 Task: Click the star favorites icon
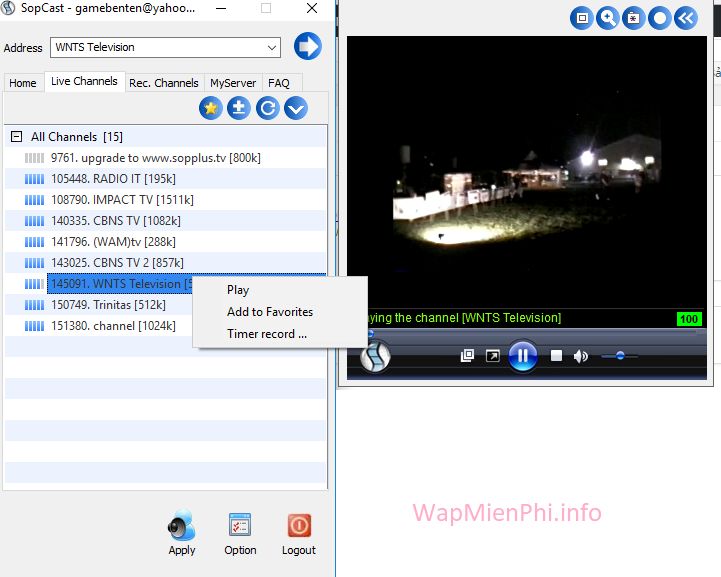[211, 109]
